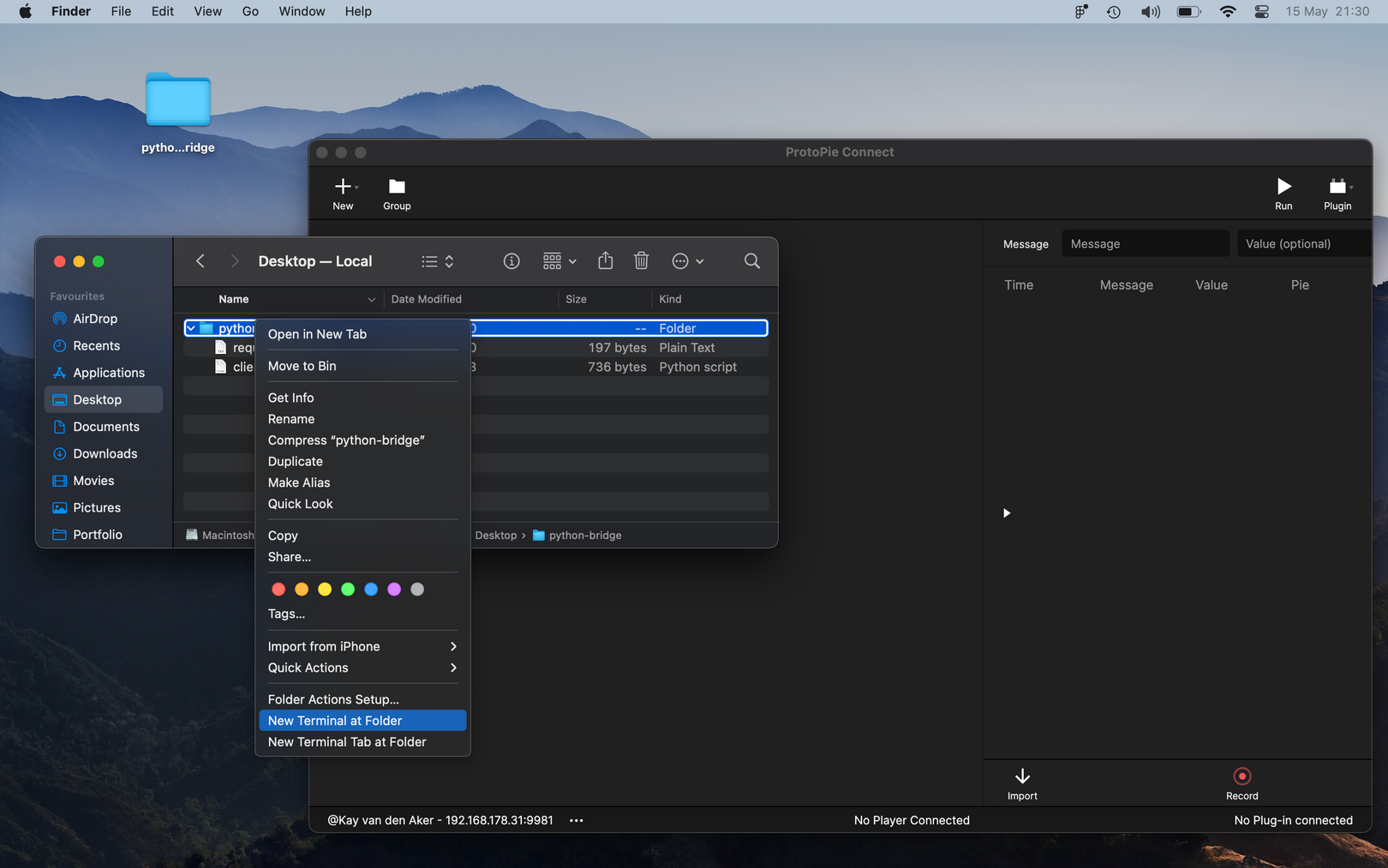Open the New dropdown in ProtoPie Connect
This screenshot has height=868, width=1388.
345,187
